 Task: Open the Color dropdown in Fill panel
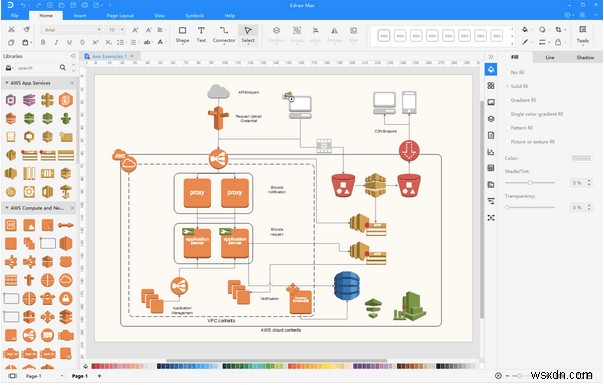click(581, 158)
